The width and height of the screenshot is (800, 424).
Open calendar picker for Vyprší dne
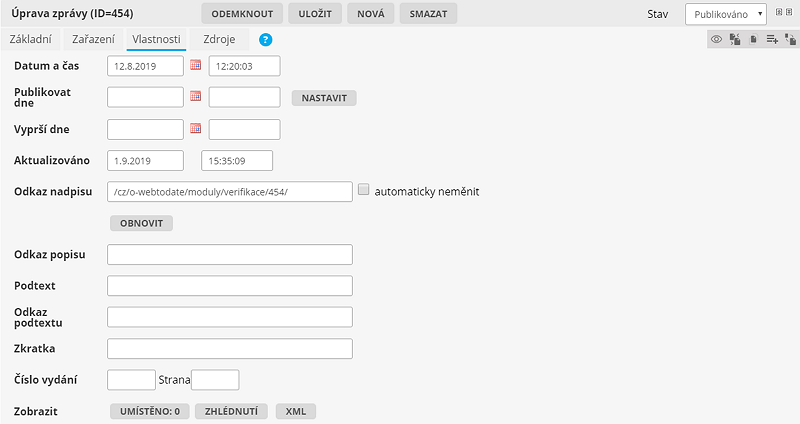coord(196,129)
